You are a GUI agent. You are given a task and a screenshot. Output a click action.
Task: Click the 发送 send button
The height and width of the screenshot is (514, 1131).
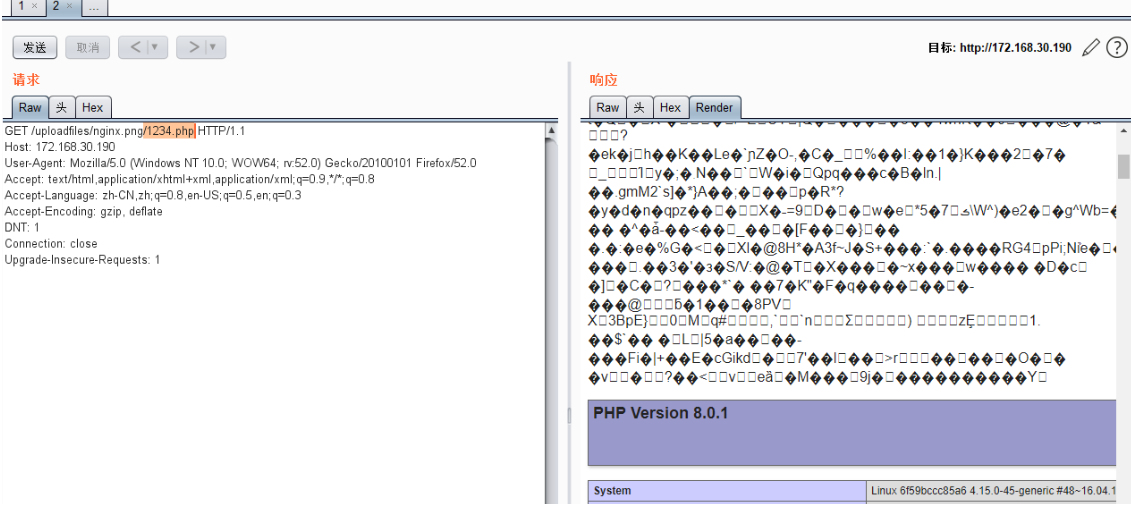click(35, 48)
